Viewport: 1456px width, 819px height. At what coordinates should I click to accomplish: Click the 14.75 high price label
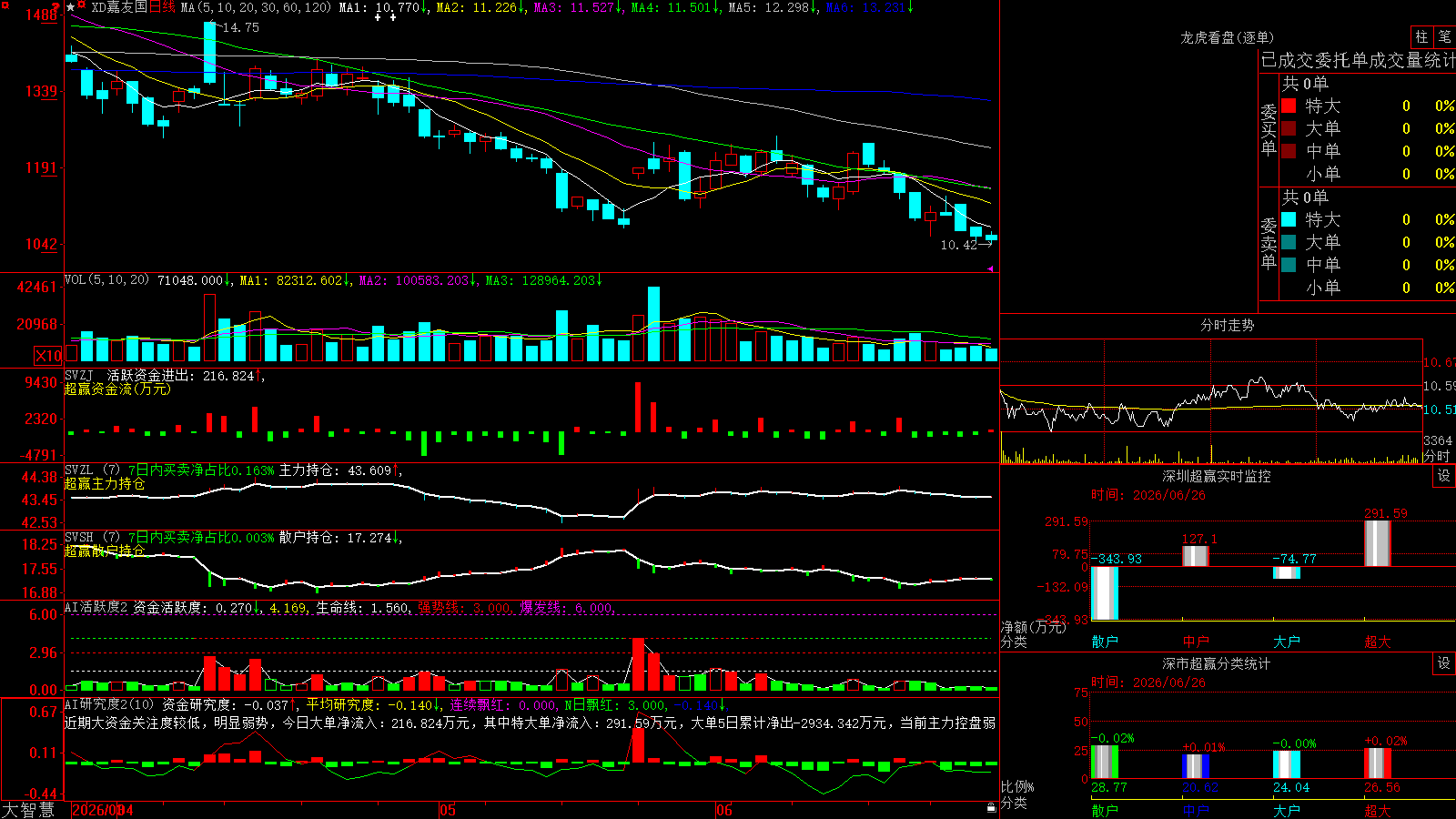[240, 27]
